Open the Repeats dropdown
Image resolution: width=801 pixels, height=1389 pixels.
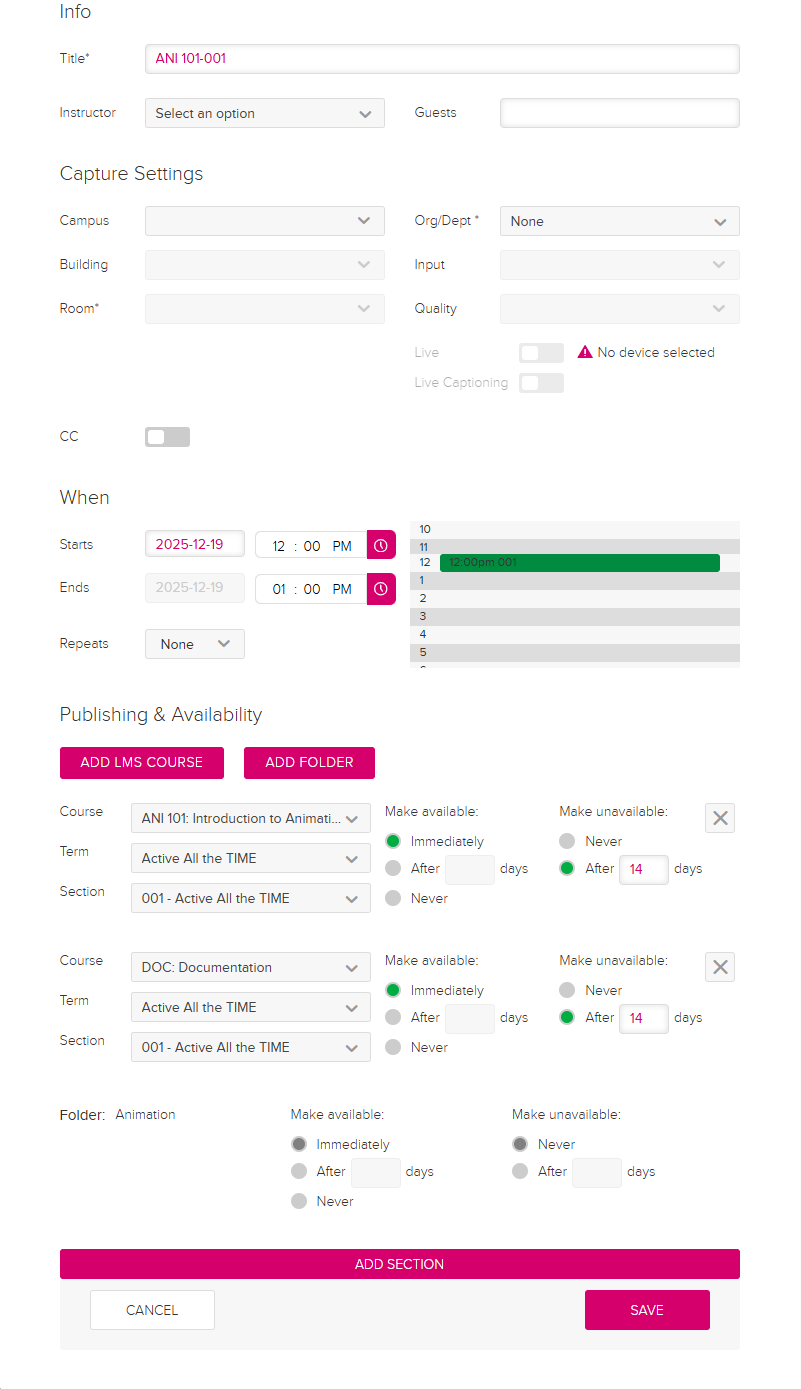[x=194, y=644]
